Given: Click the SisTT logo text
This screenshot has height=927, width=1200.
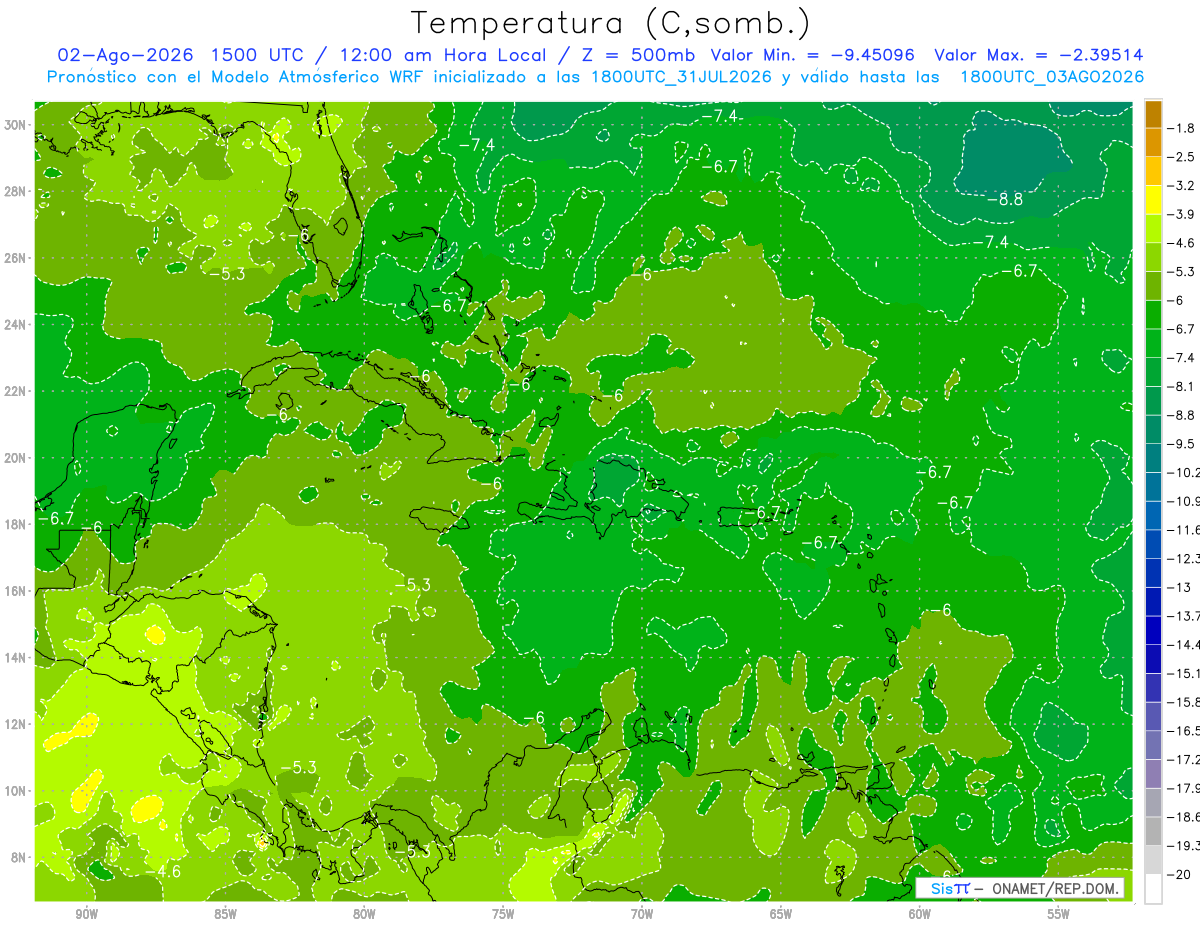Looking at the screenshot, I should click(949, 888).
